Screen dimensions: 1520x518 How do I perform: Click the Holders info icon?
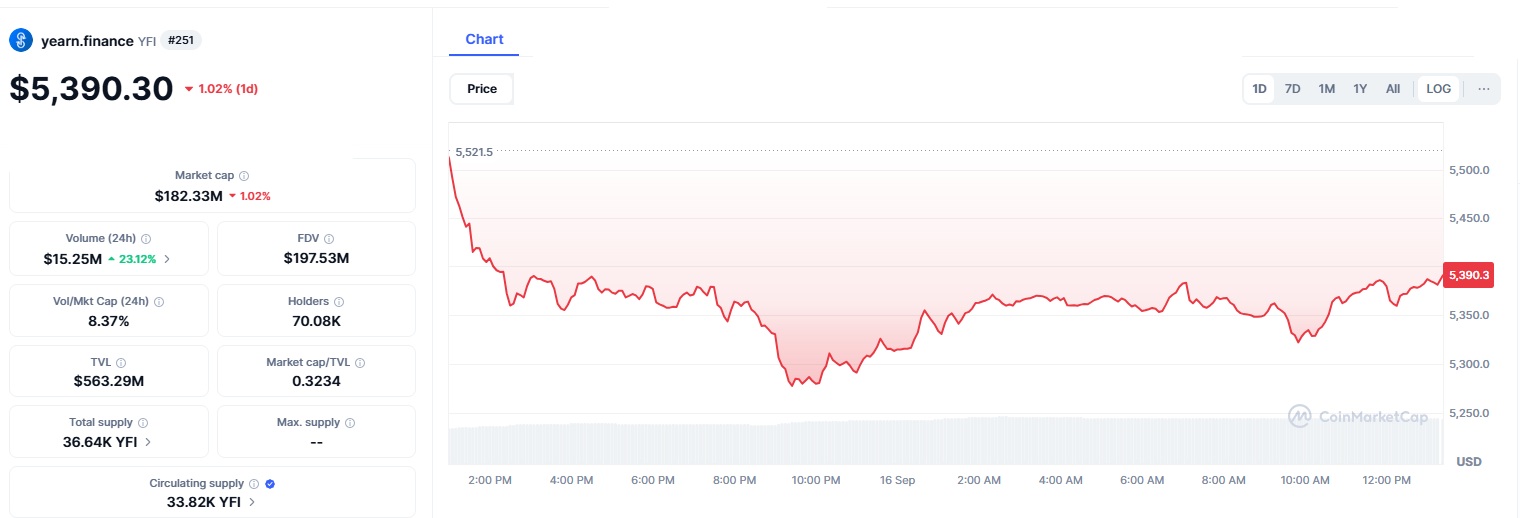coord(339,301)
